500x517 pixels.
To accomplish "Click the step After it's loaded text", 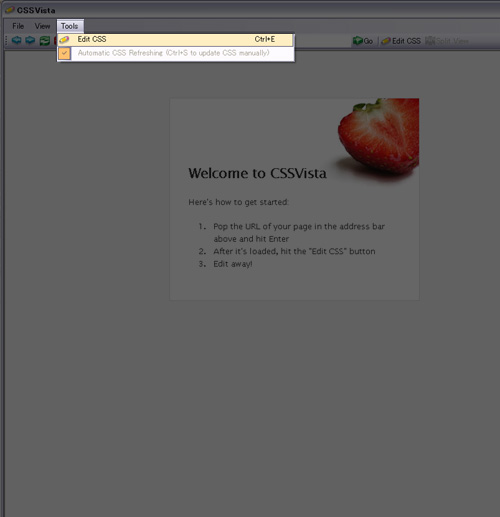I will point(294,251).
